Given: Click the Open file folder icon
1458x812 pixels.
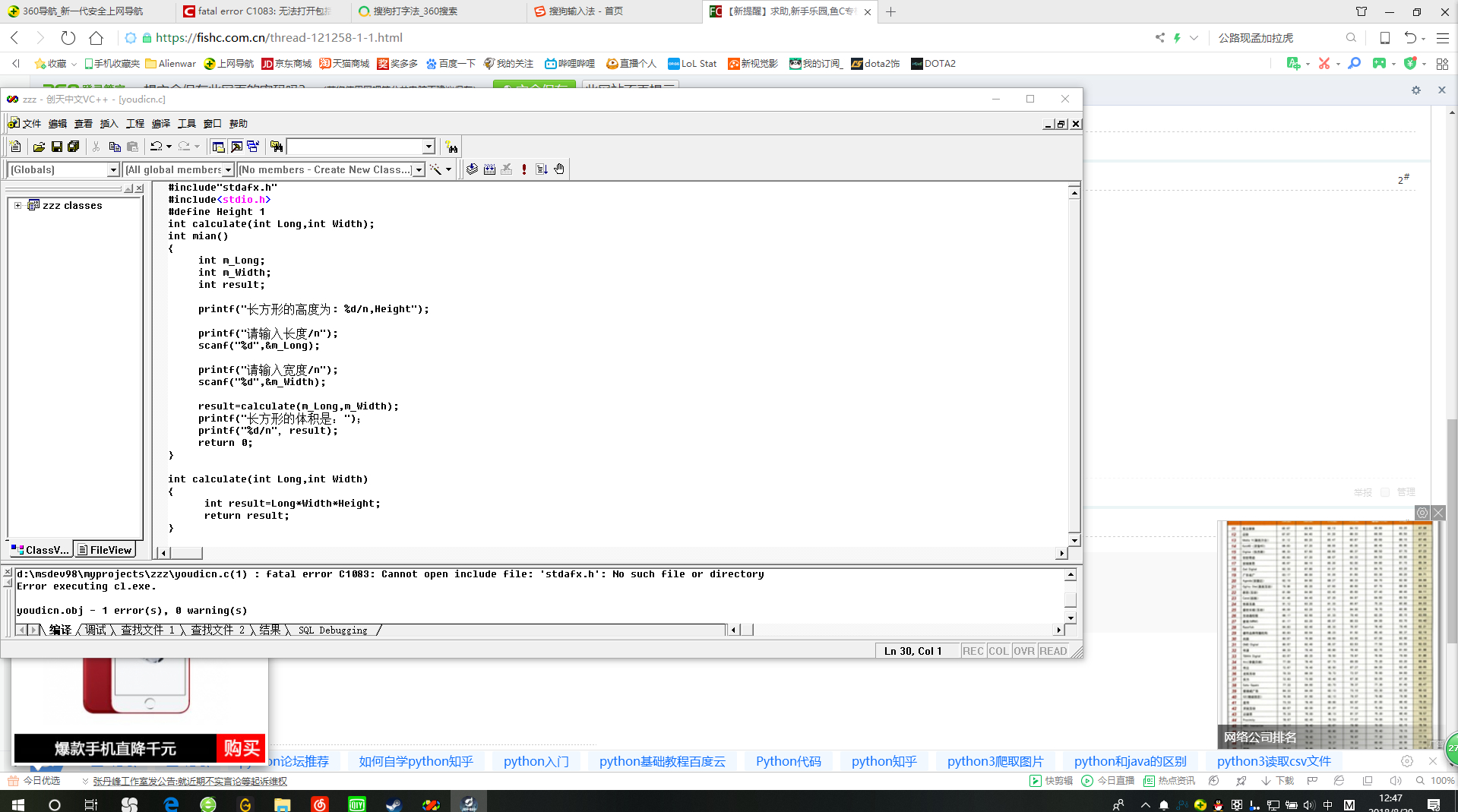Looking at the screenshot, I should click(x=39, y=147).
